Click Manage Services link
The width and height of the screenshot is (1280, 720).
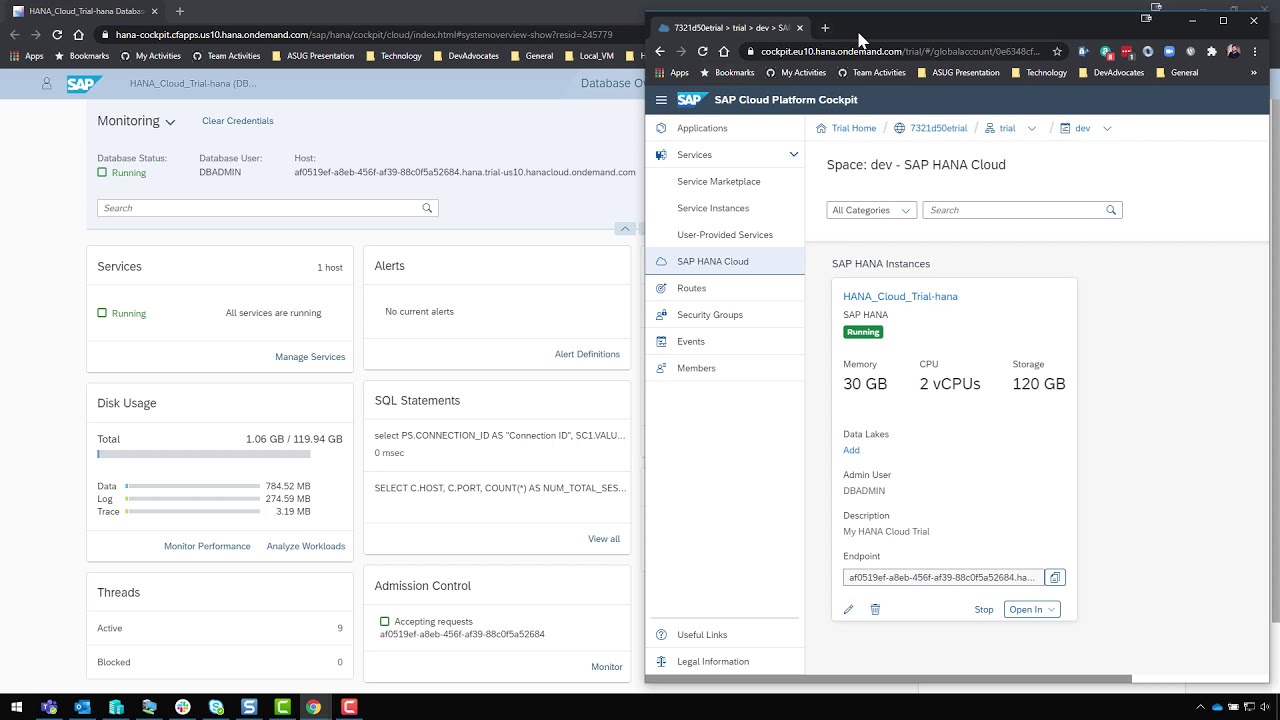(310, 357)
